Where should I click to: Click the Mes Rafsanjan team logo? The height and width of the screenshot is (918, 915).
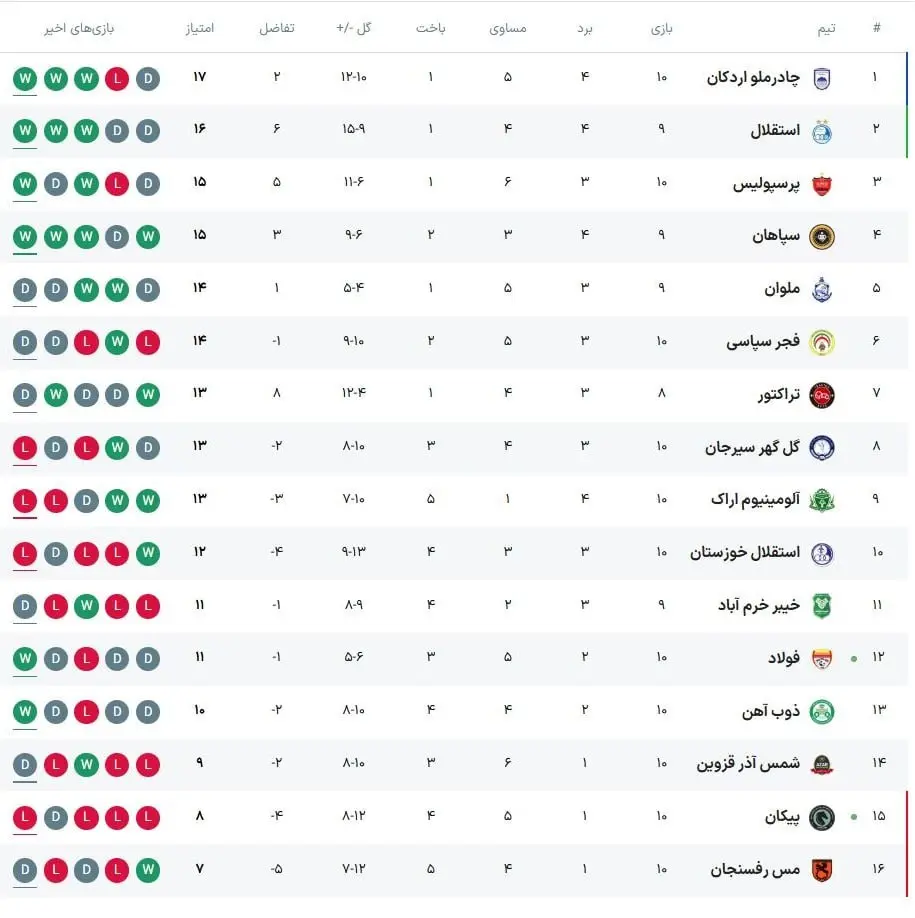[x=821, y=870]
